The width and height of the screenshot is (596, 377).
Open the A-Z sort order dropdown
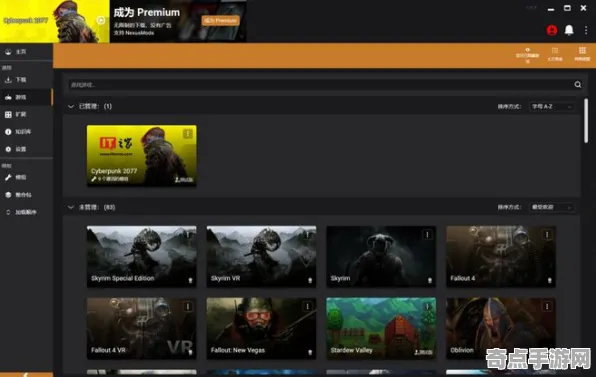[x=552, y=106]
